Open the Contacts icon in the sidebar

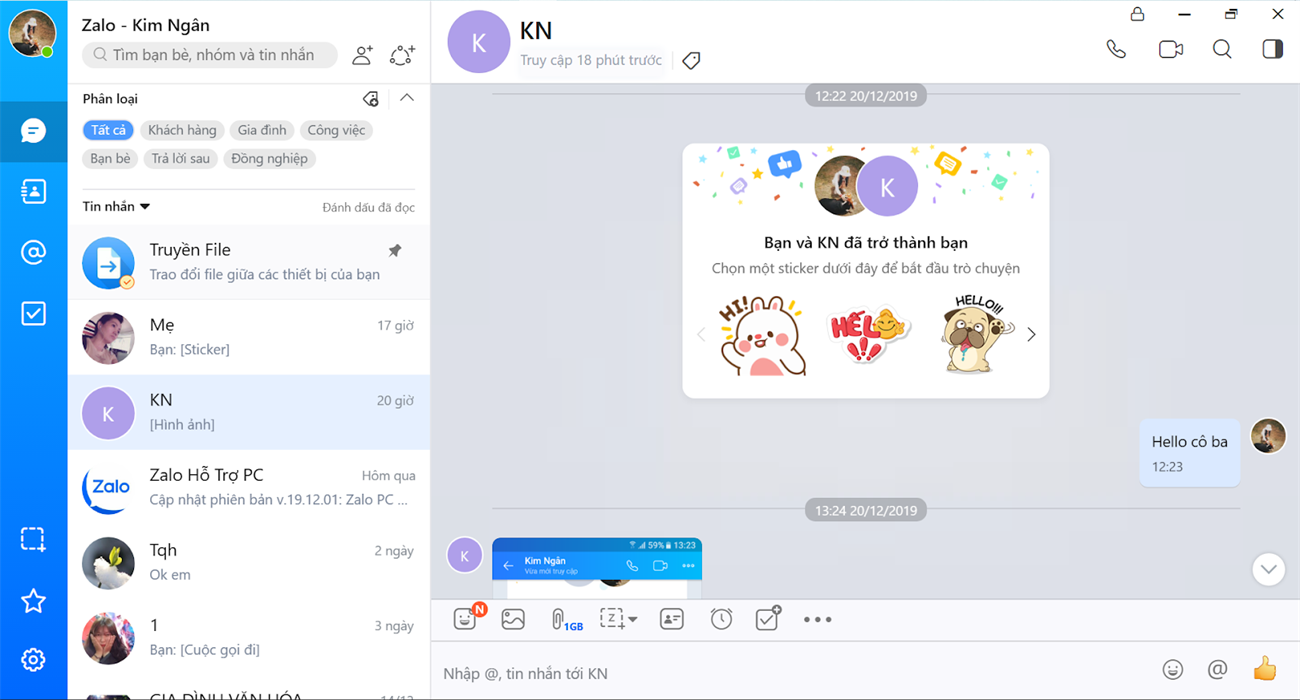click(33, 192)
